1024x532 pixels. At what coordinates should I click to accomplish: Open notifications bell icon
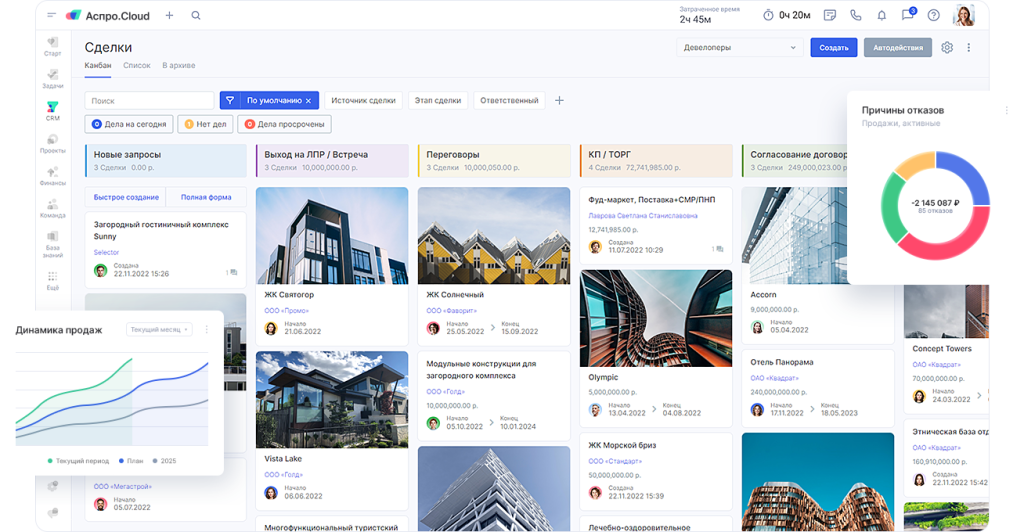[x=881, y=15]
